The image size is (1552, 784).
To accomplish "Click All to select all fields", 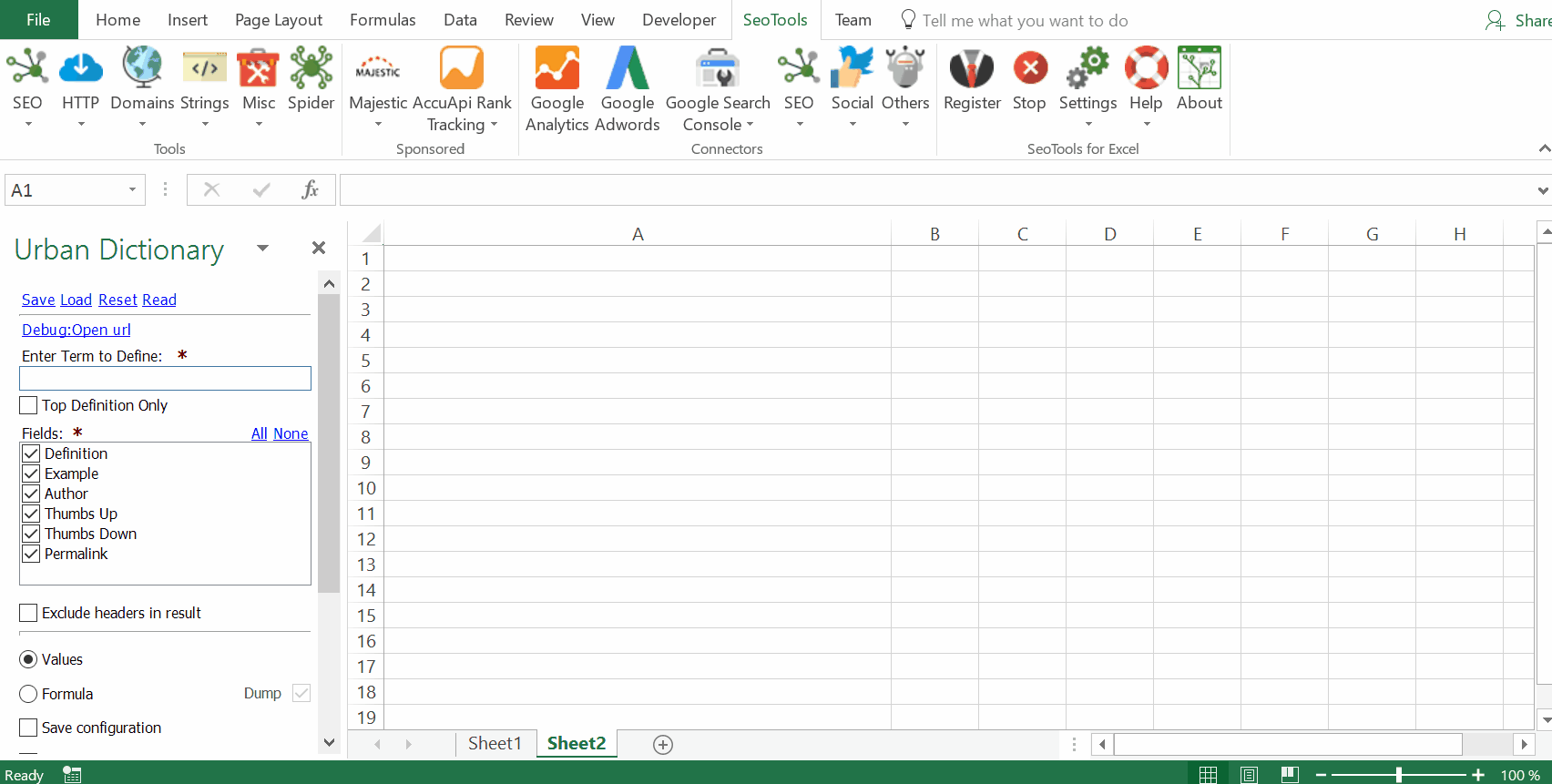I will [x=260, y=433].
